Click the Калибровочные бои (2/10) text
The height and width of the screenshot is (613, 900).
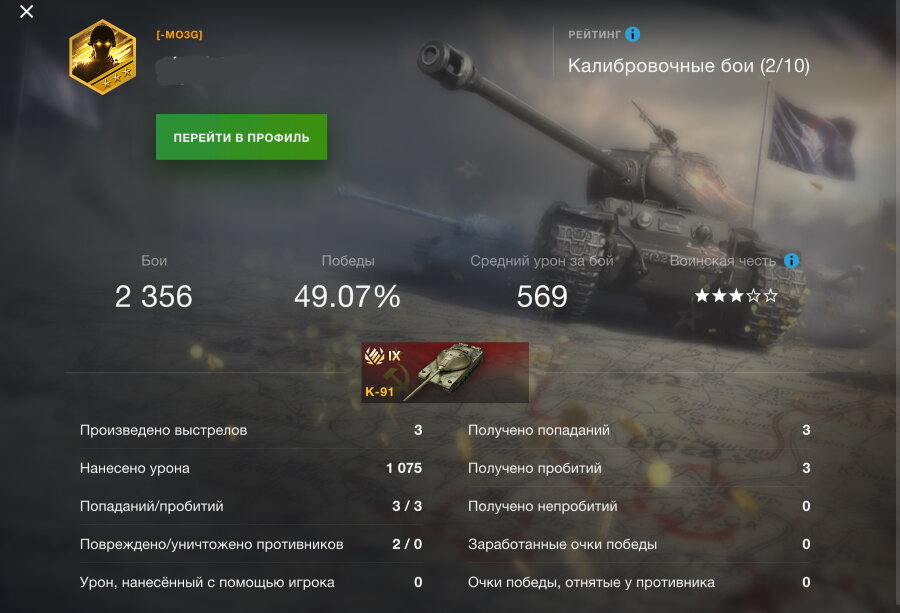coord(689,65)
